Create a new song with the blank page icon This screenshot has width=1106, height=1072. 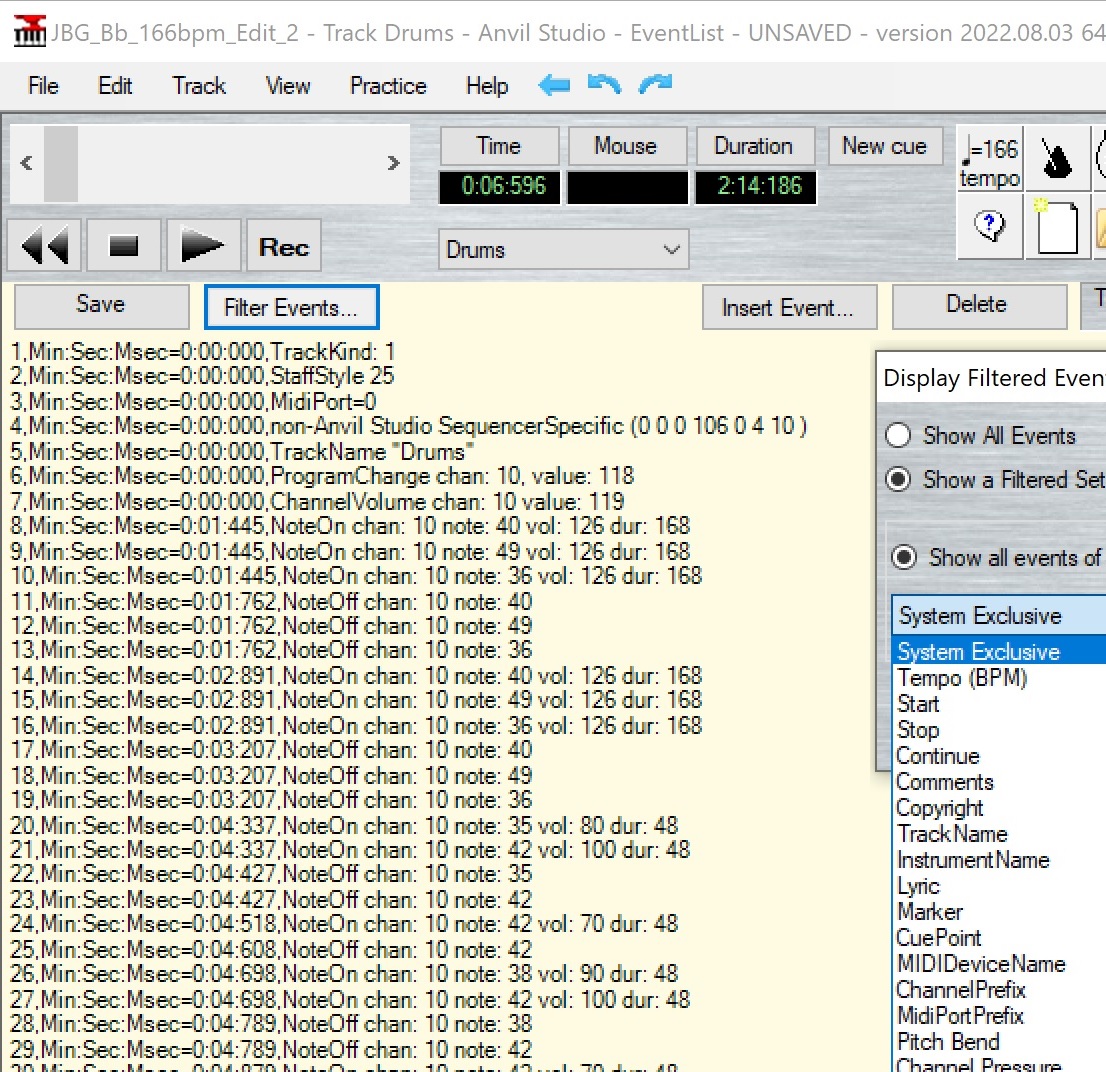click(1057, 227)
